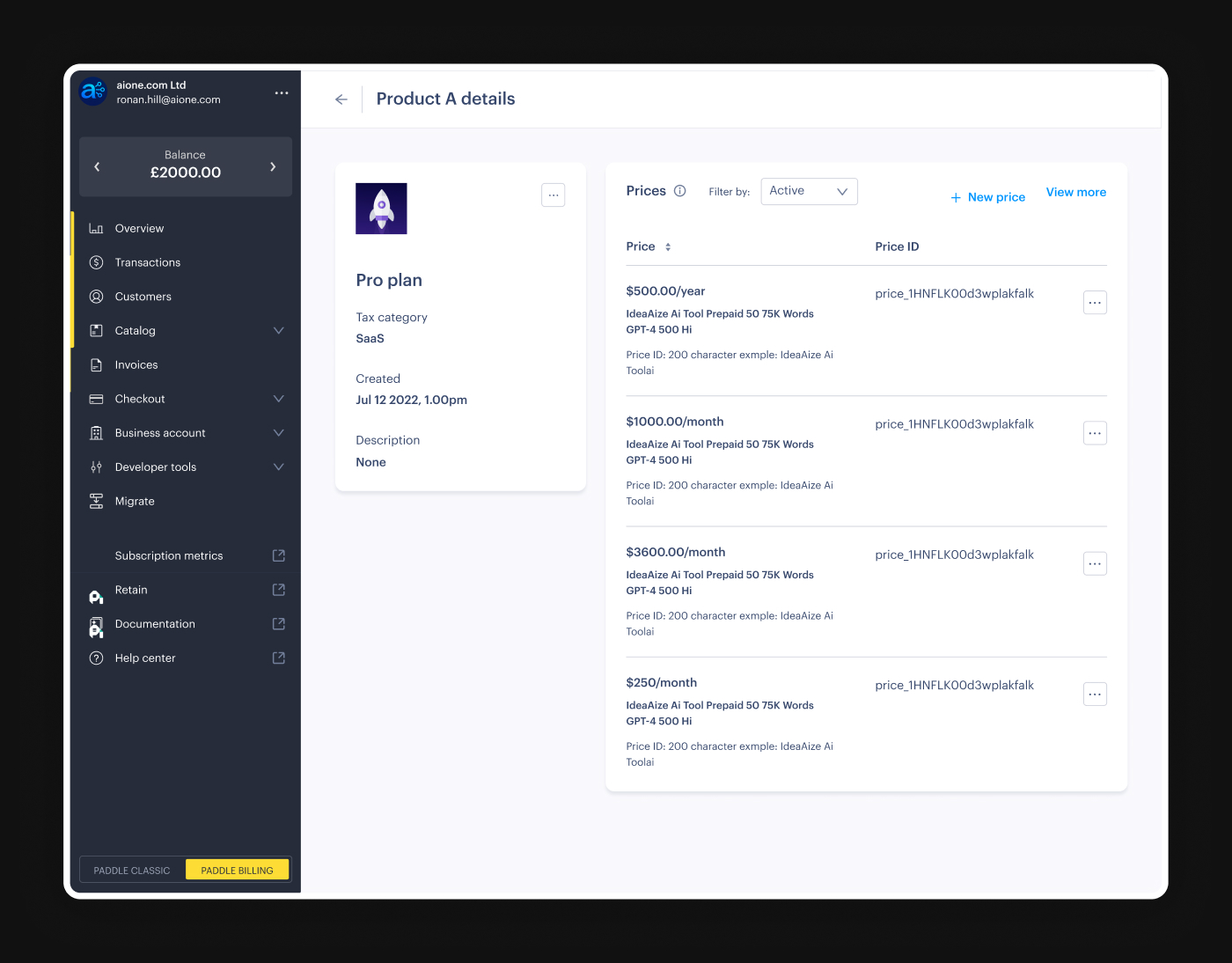Select the Transactions sidebar icon
Image resolution: width=1232 pixels, height=963 pixels.
pos(97,262)
